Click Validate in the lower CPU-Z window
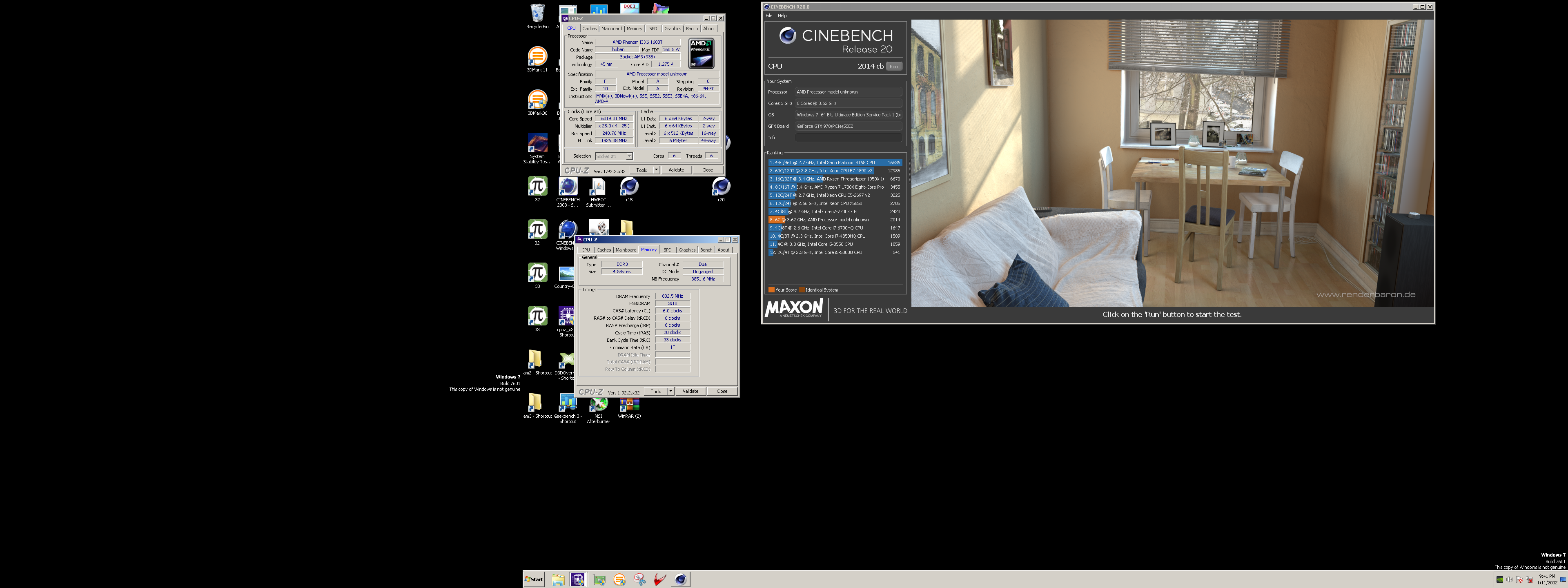Screen dimensions: 1568x588 (690, 392)
